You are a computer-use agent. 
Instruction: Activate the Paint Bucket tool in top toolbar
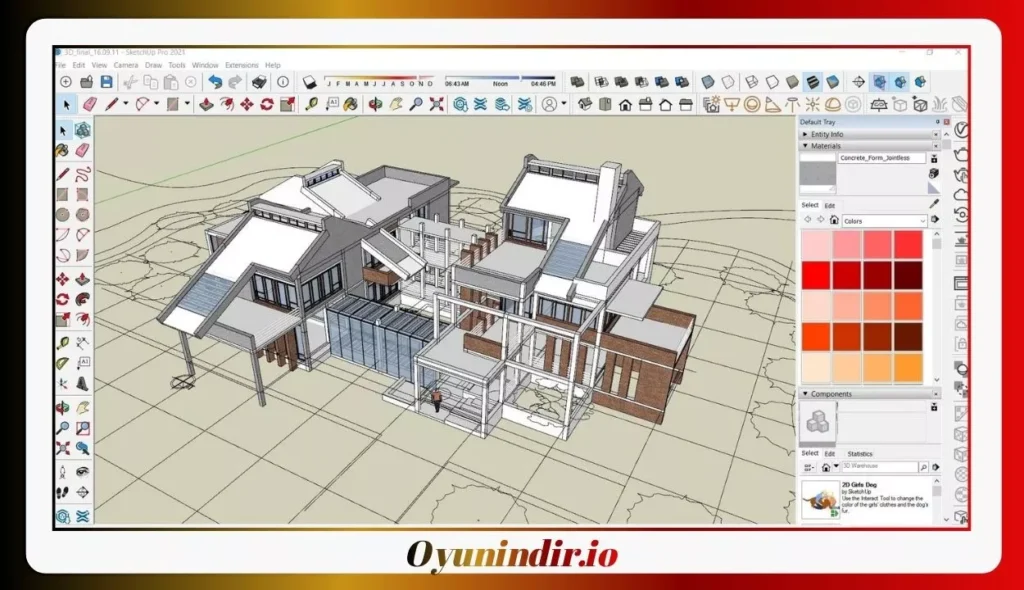pos(351,105)
